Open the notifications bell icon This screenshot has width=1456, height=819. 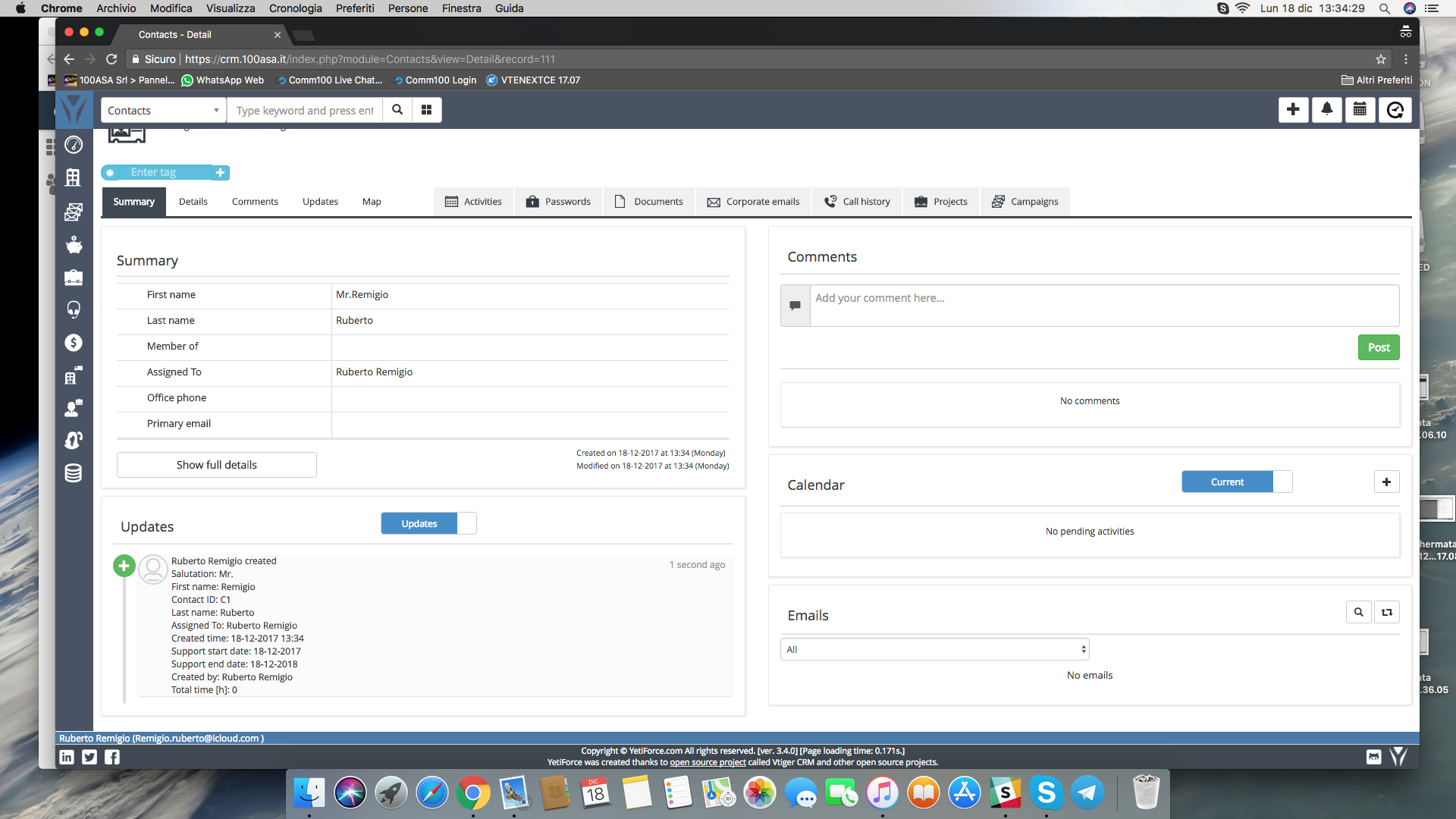(1326, 110)
